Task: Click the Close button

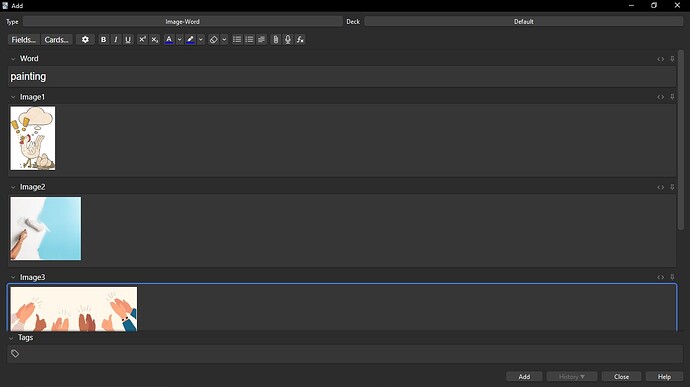Action: click(x=621, y=376)
